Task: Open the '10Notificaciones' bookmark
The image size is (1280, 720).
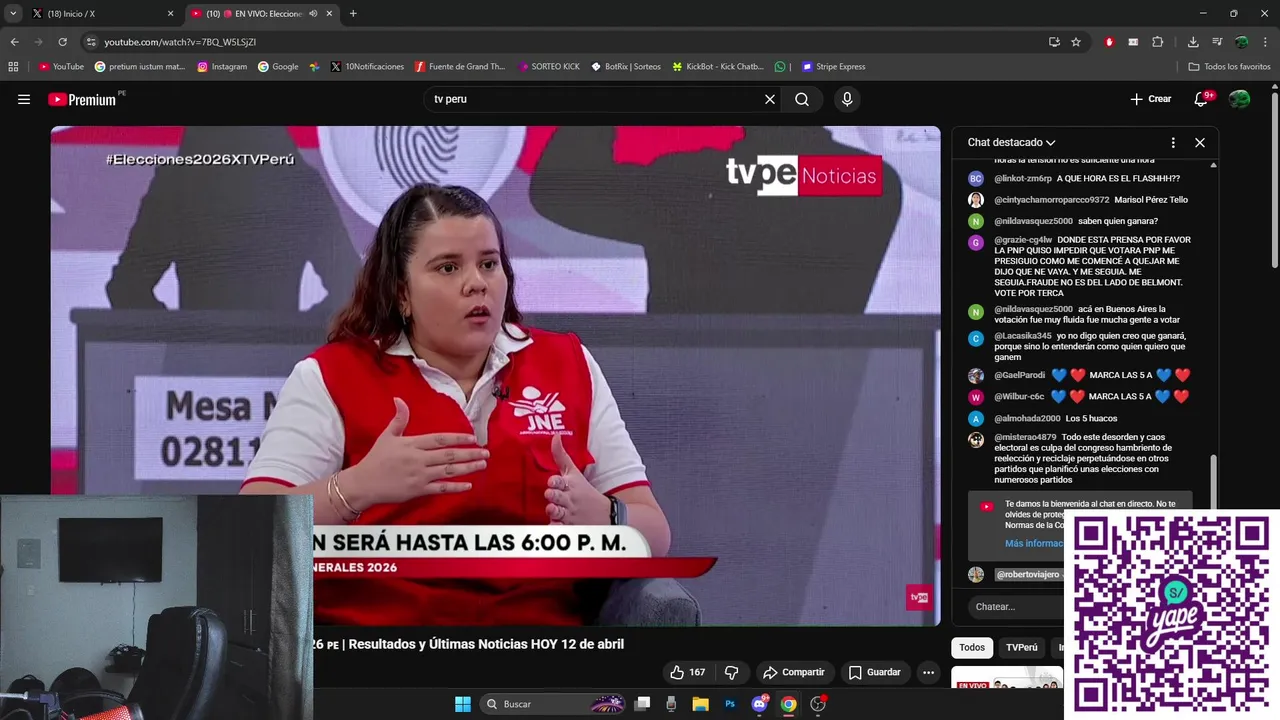Action: point(367,67)
